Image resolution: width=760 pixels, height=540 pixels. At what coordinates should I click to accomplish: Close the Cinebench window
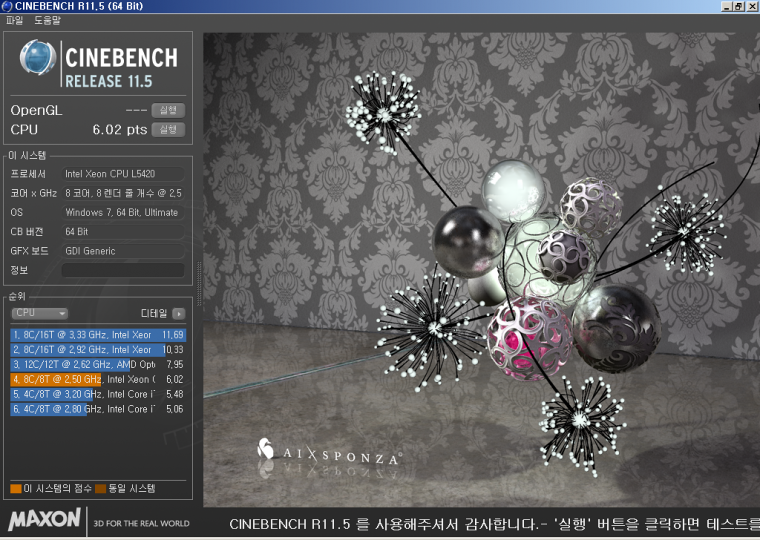752,6
